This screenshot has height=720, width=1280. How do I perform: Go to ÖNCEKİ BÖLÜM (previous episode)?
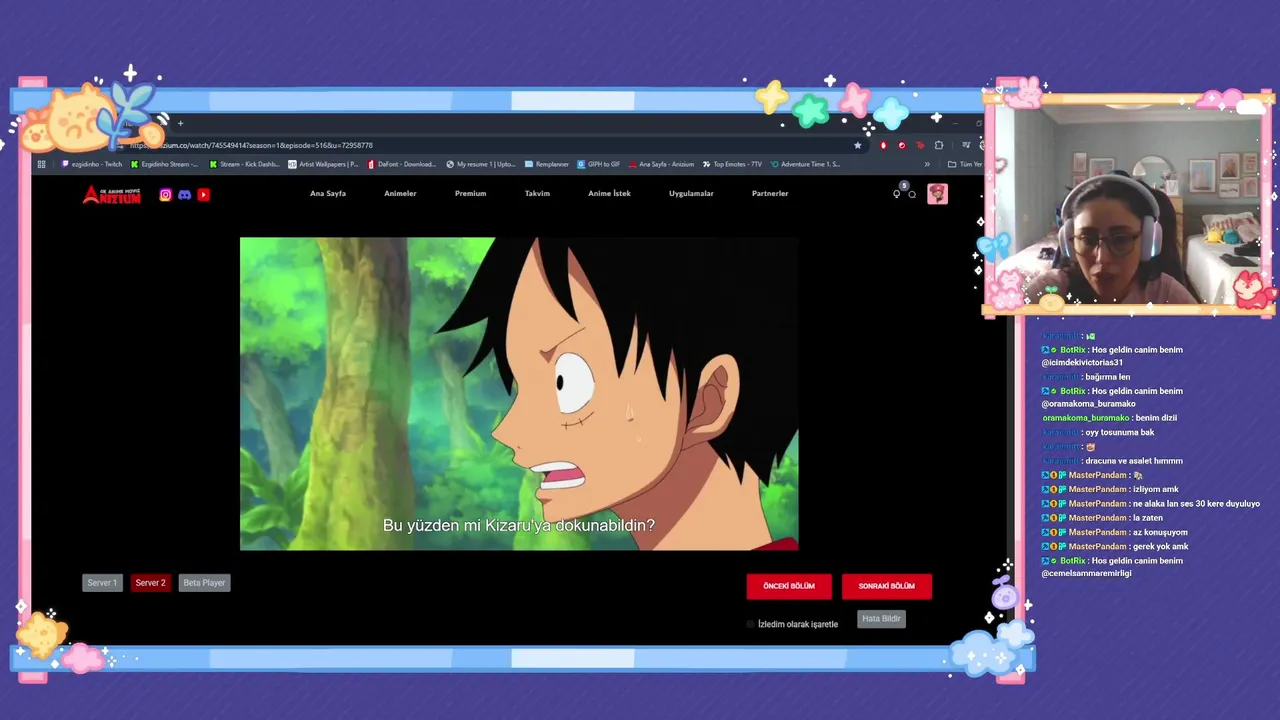coord(789,586)
